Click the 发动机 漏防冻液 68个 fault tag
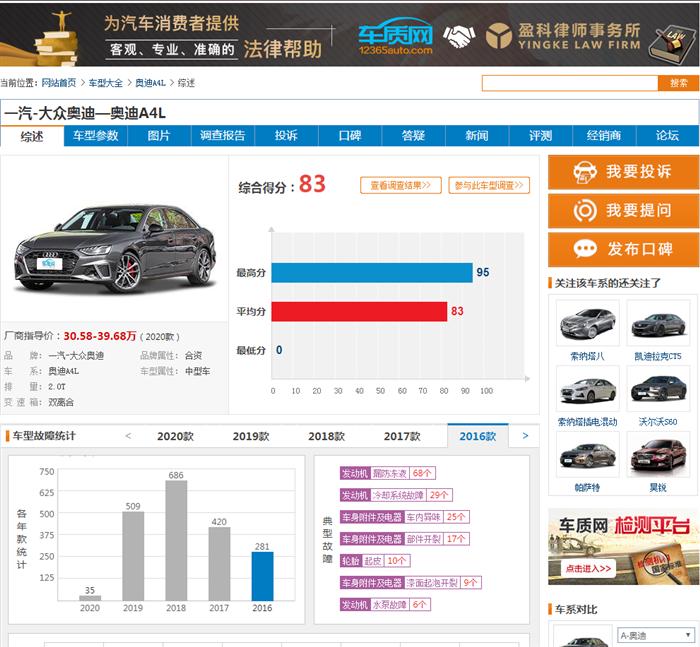 pos(388,473)
